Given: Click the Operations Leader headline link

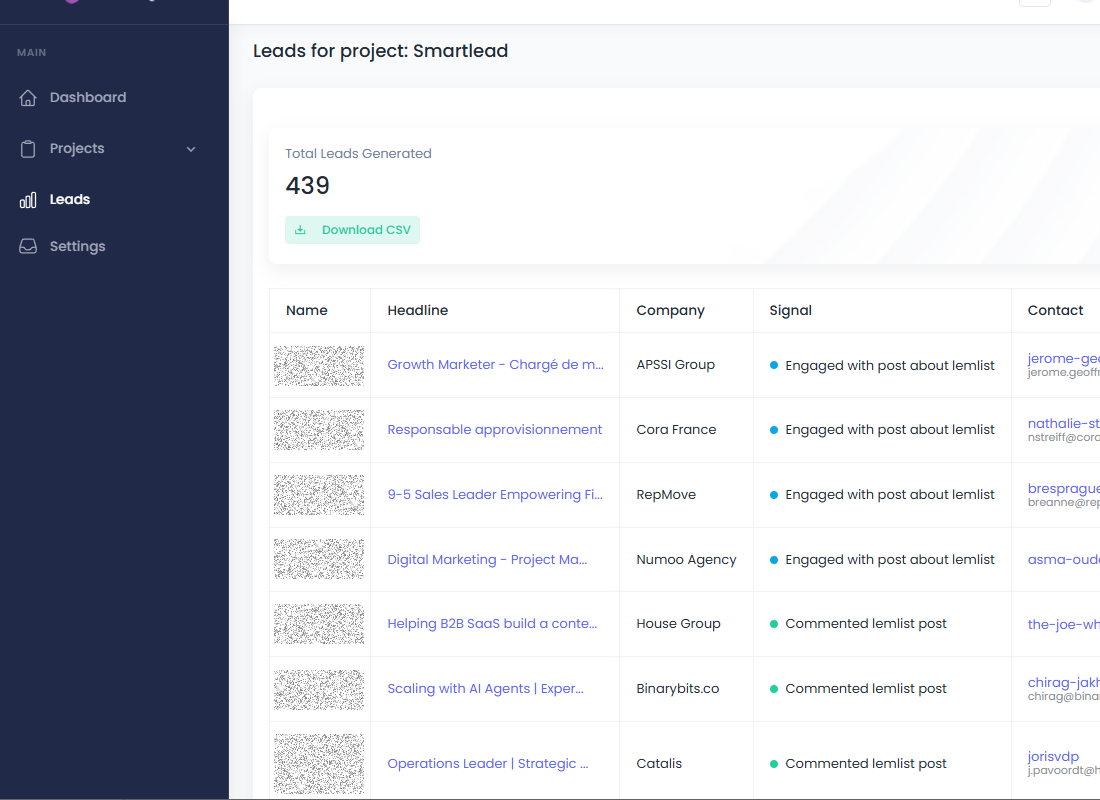Looking at the screenshot, I should pos(487,764).
